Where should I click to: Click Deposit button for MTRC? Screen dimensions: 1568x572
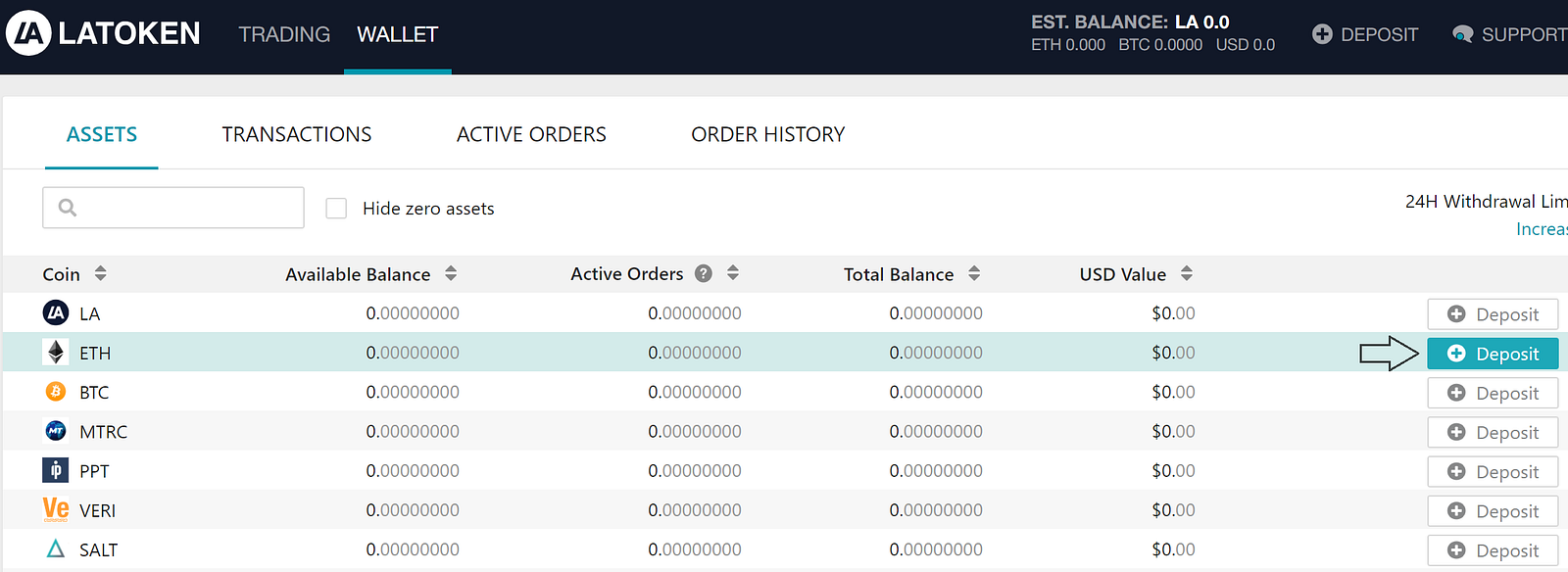(1493, 432)
